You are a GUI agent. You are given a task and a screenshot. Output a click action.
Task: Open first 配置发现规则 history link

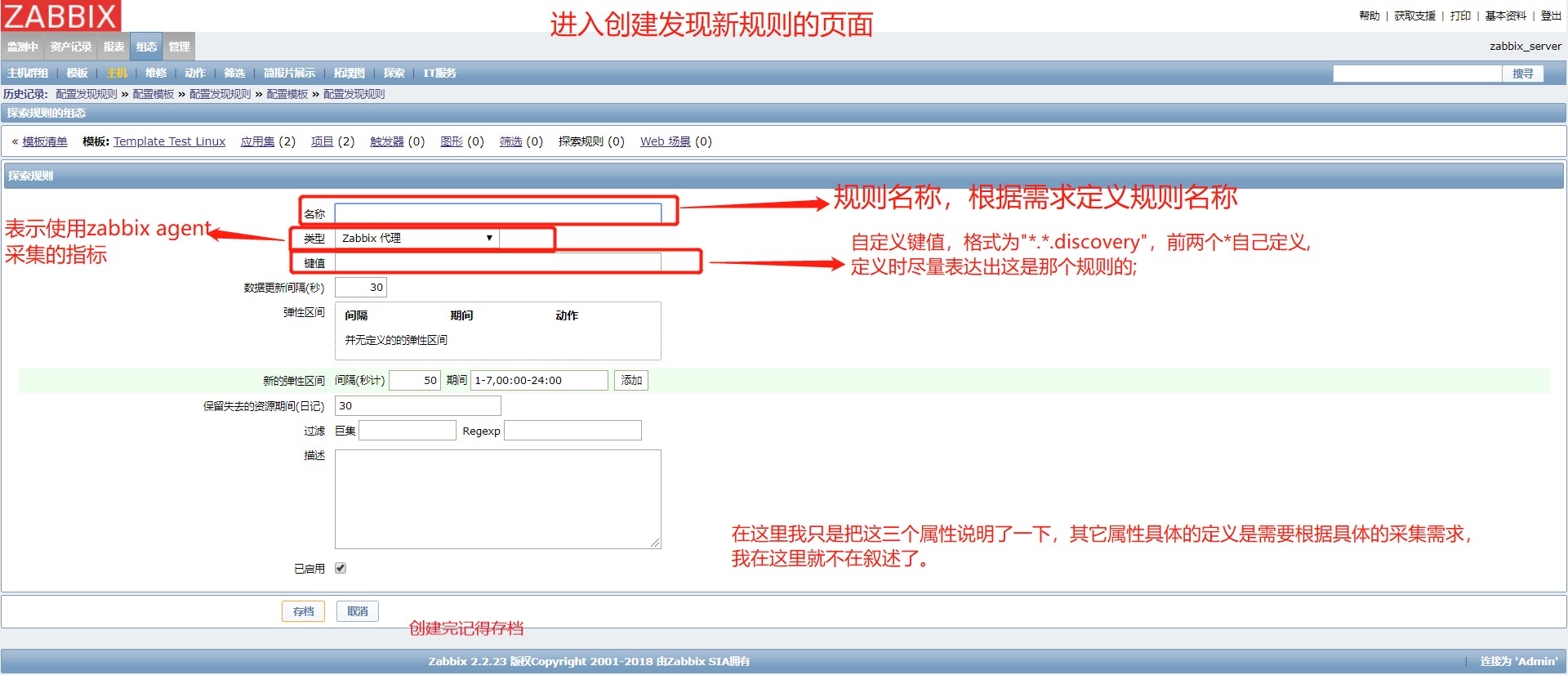87,94
